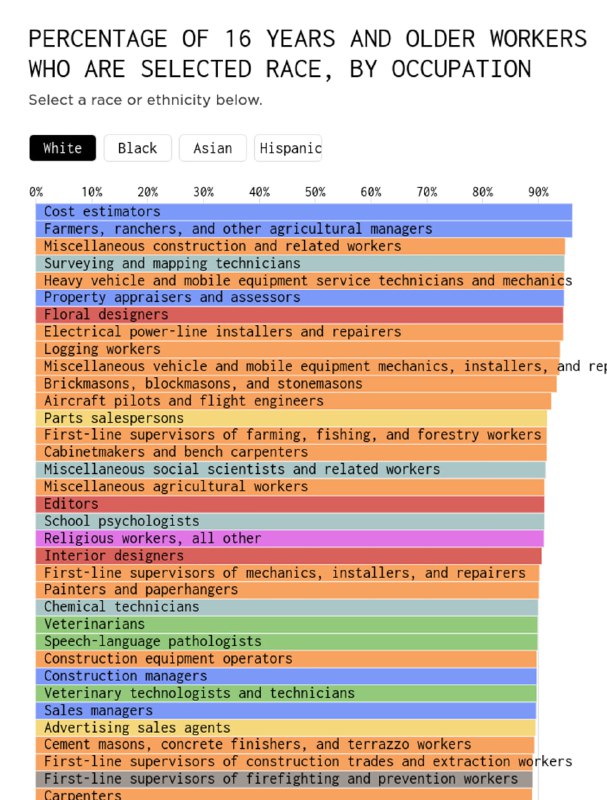Show data for Hispanic workers
This screenshot has width=607, height=800.
coord(289,148)
